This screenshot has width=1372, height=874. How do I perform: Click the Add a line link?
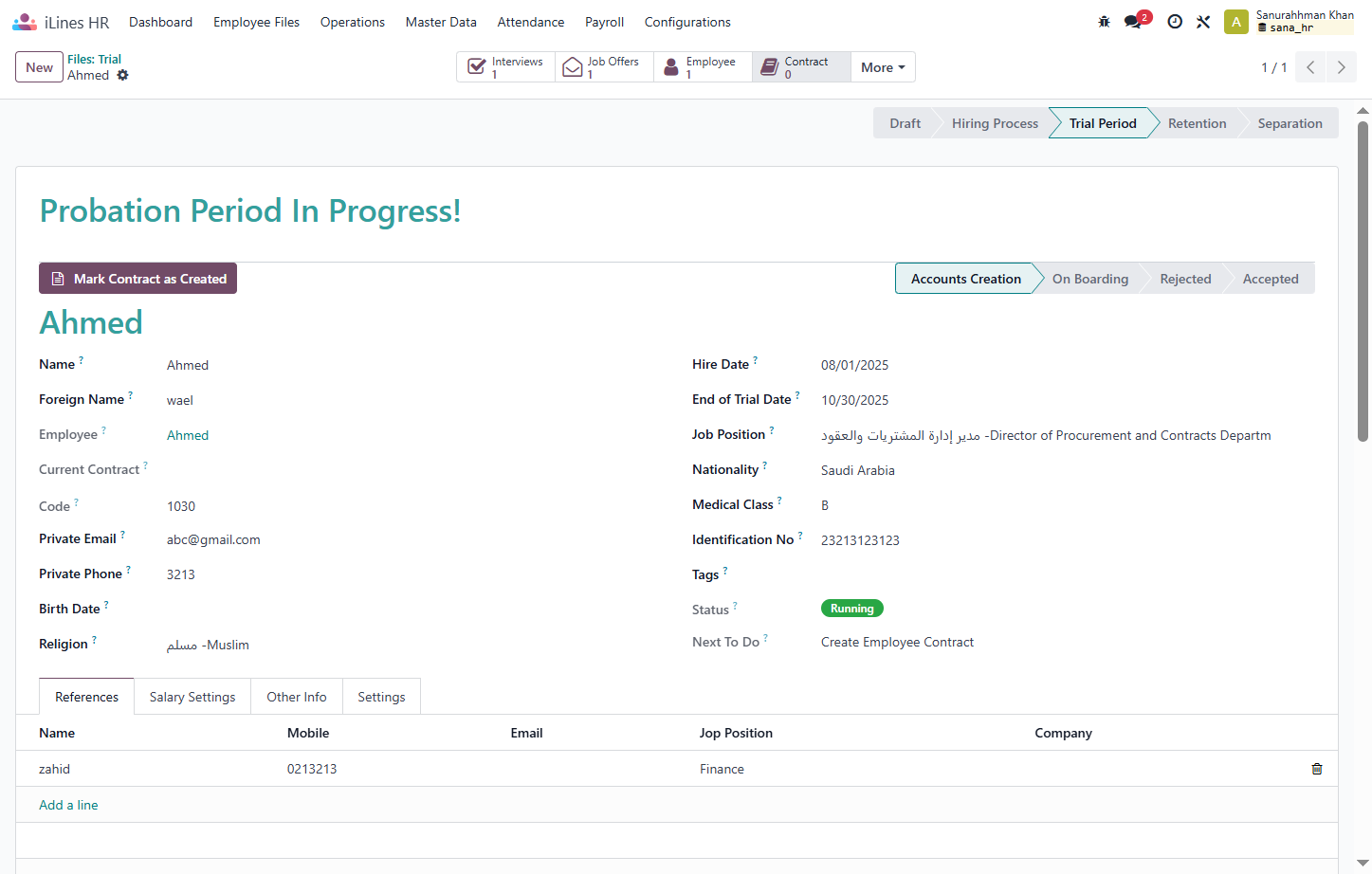pos(68,805)
